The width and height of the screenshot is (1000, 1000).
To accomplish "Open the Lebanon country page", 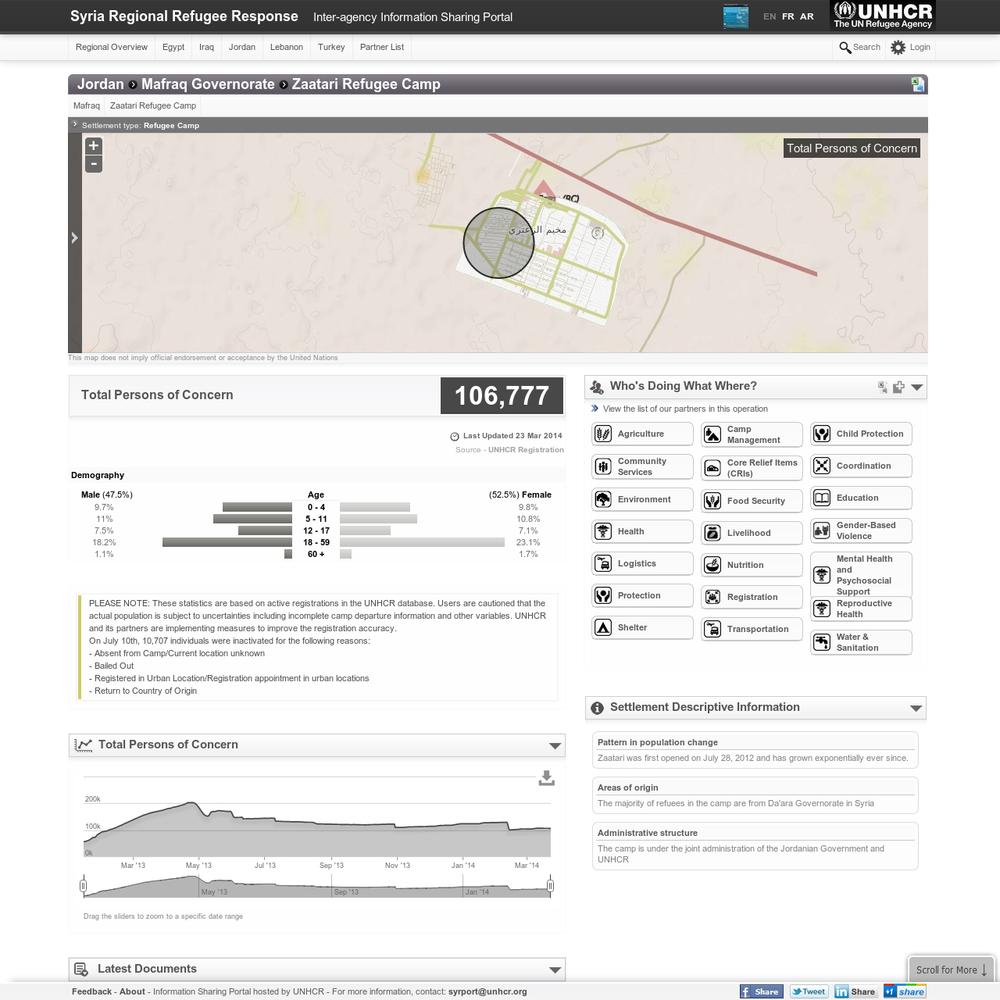I will click(286, 47).
